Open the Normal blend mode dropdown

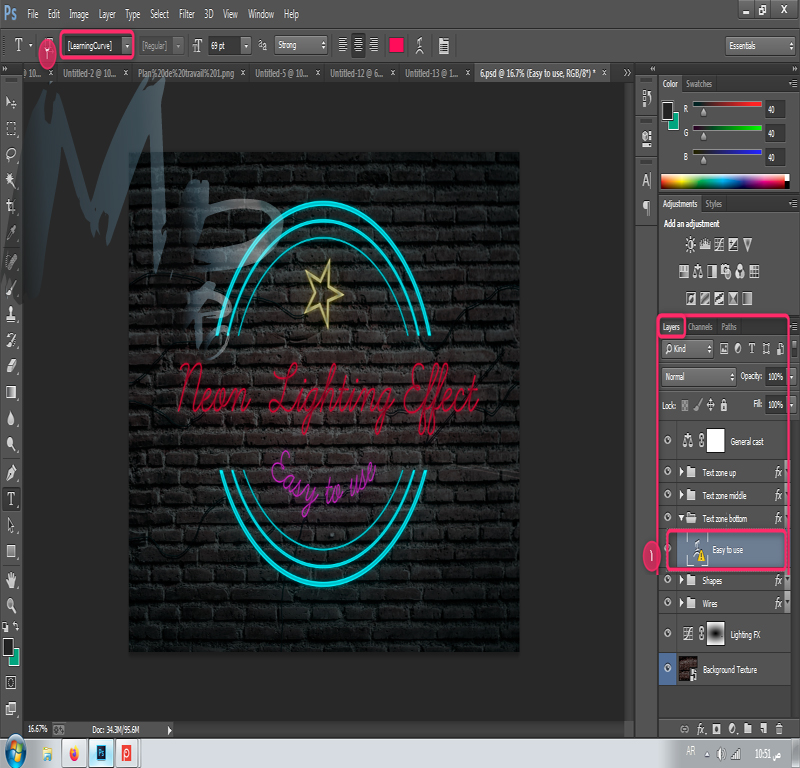click(698, 377)
